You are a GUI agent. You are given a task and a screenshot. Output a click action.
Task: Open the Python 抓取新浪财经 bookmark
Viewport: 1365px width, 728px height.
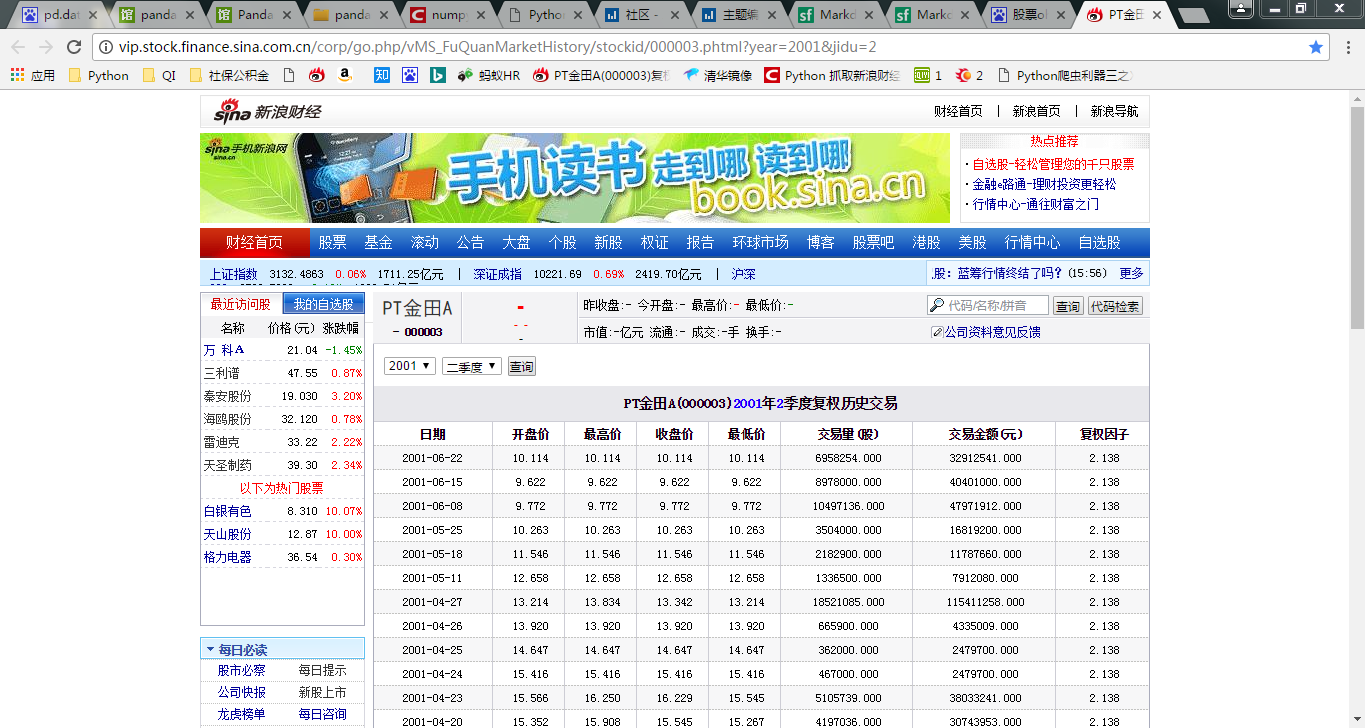[x=832, y=75]
